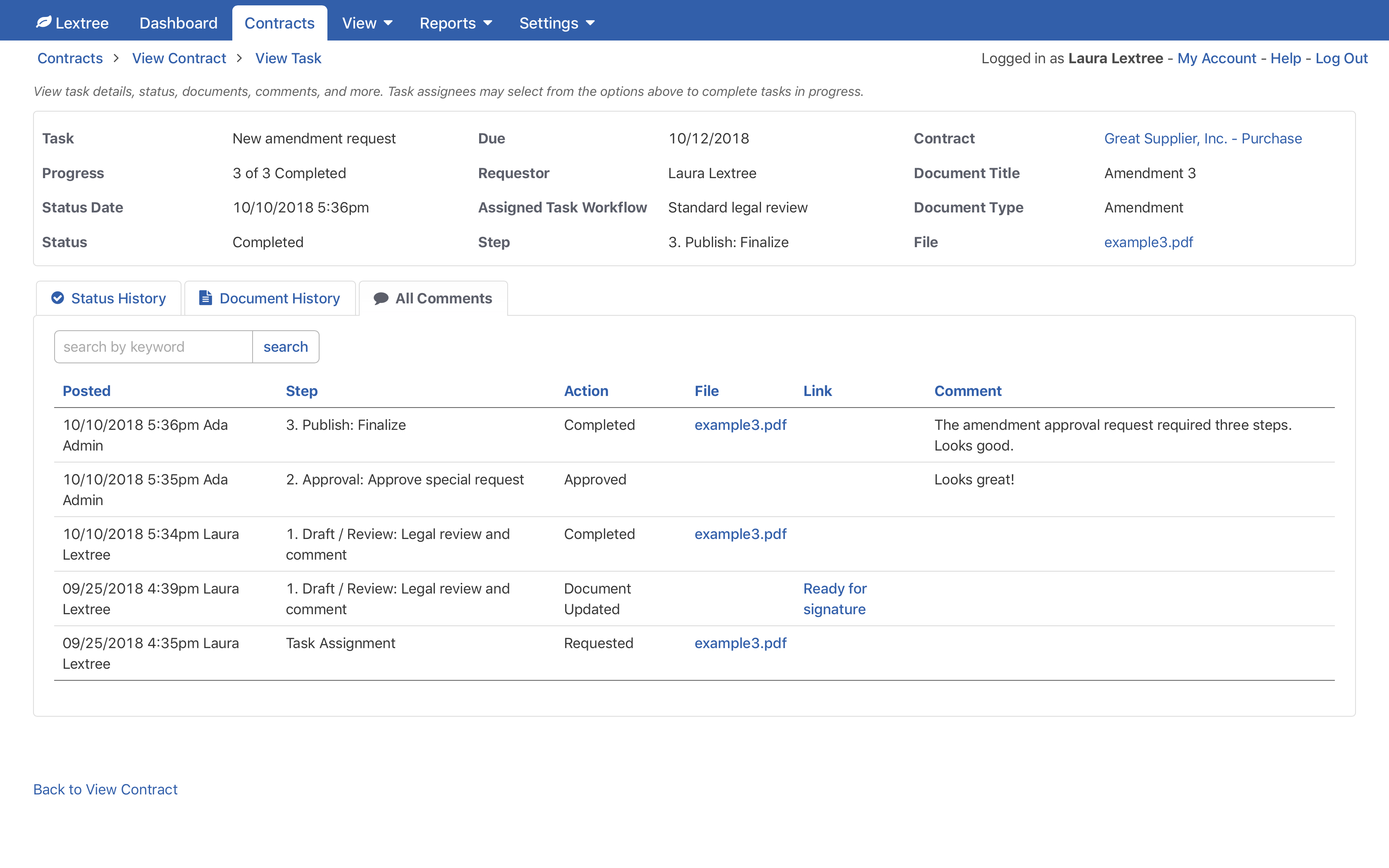The image size is (1389, 868).
Task: Open Great Supplier, Inc. - Purchase contract
Action: click(x=1203, y=138)
